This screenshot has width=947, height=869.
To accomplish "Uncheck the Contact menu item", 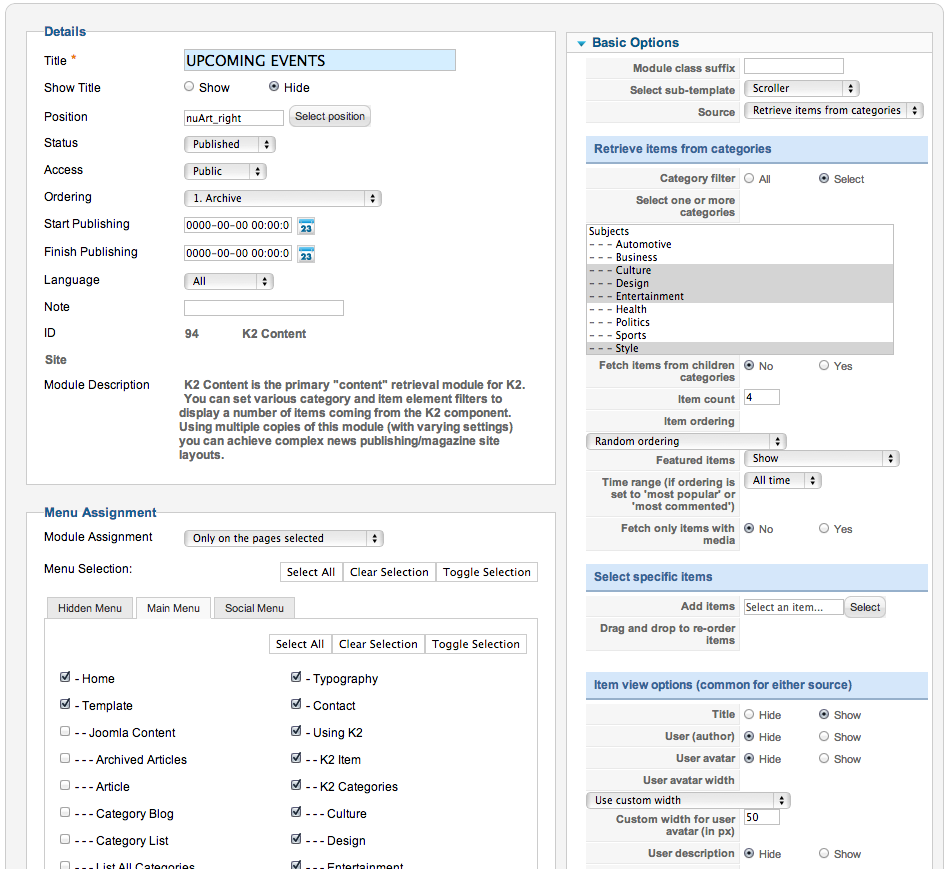I will [x=296, y=704].
